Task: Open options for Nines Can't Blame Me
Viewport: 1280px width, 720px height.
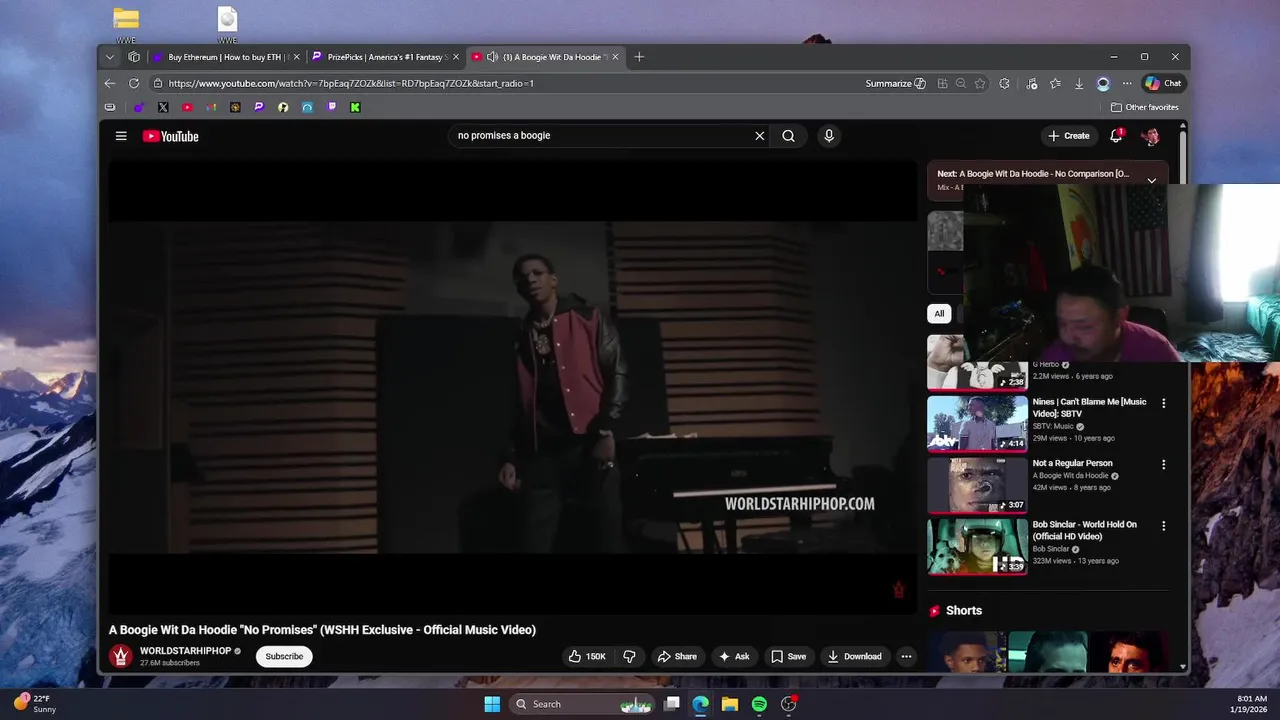Action: coord(1163,403)
